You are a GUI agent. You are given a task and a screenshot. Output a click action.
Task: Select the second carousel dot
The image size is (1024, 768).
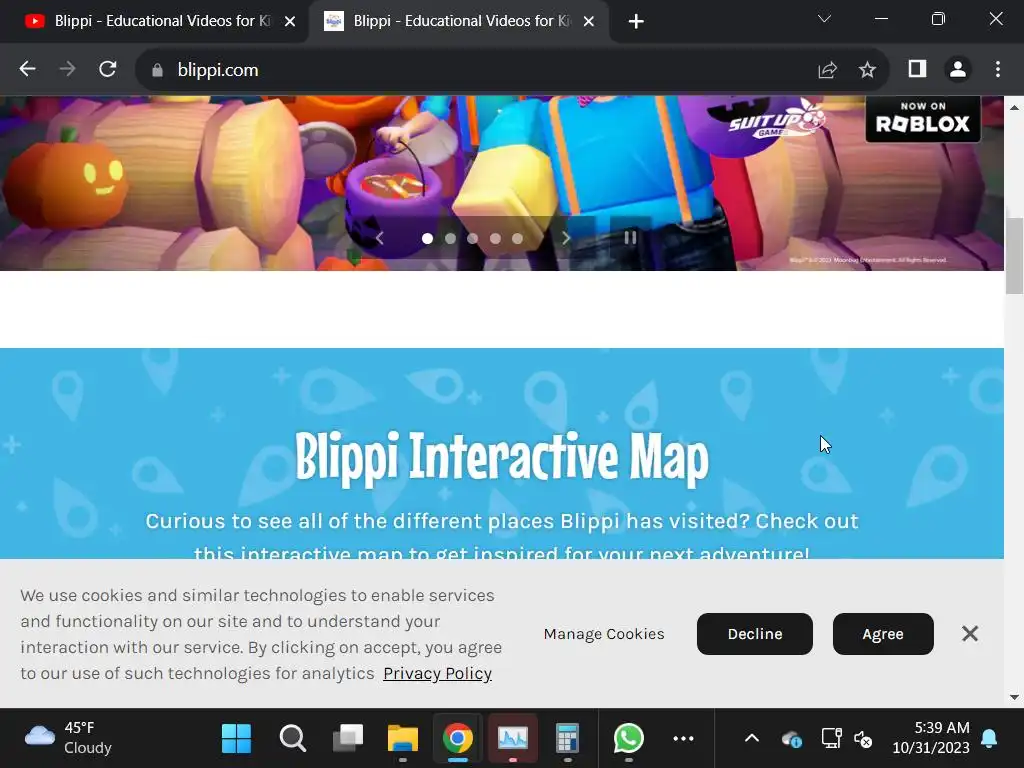click(x=450, y=238)
